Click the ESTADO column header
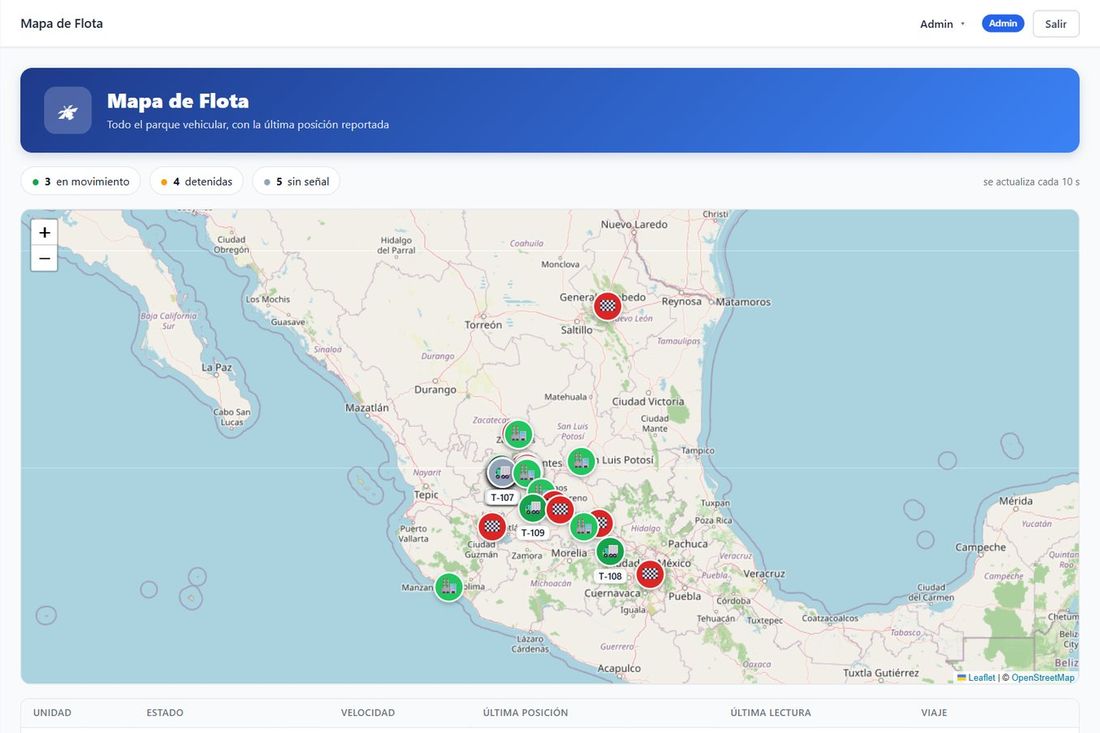1100x733 pixels. (165, 713)
